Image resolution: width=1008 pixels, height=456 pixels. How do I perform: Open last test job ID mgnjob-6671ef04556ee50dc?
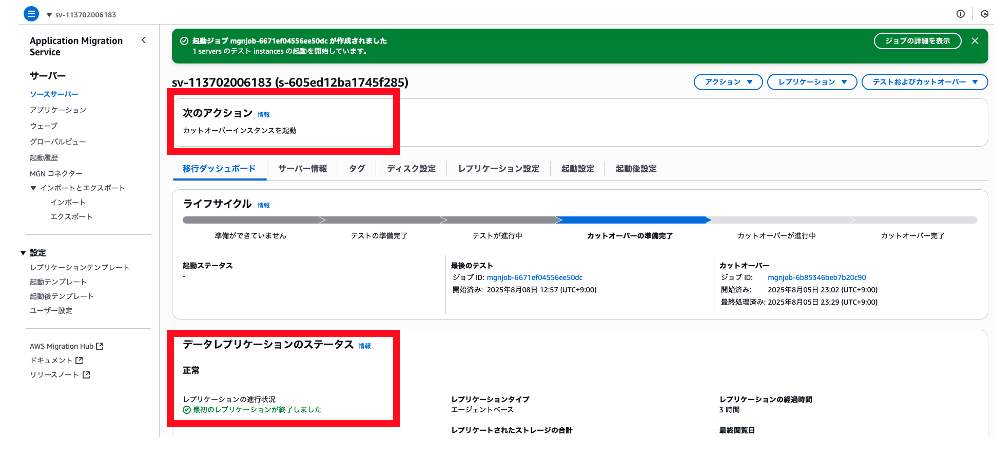[x=535, y=277]
